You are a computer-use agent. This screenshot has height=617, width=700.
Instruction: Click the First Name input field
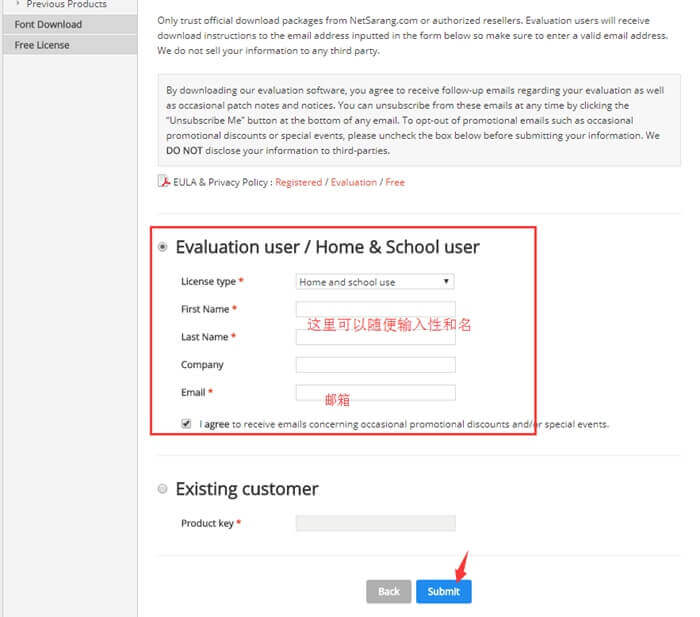[x=375, y=309]
